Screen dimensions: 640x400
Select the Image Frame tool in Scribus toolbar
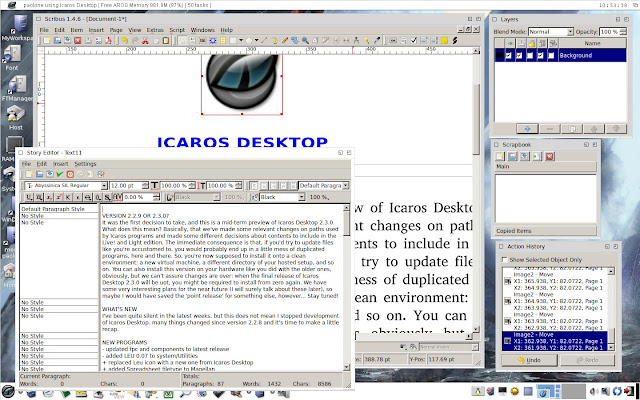[203, 40]
